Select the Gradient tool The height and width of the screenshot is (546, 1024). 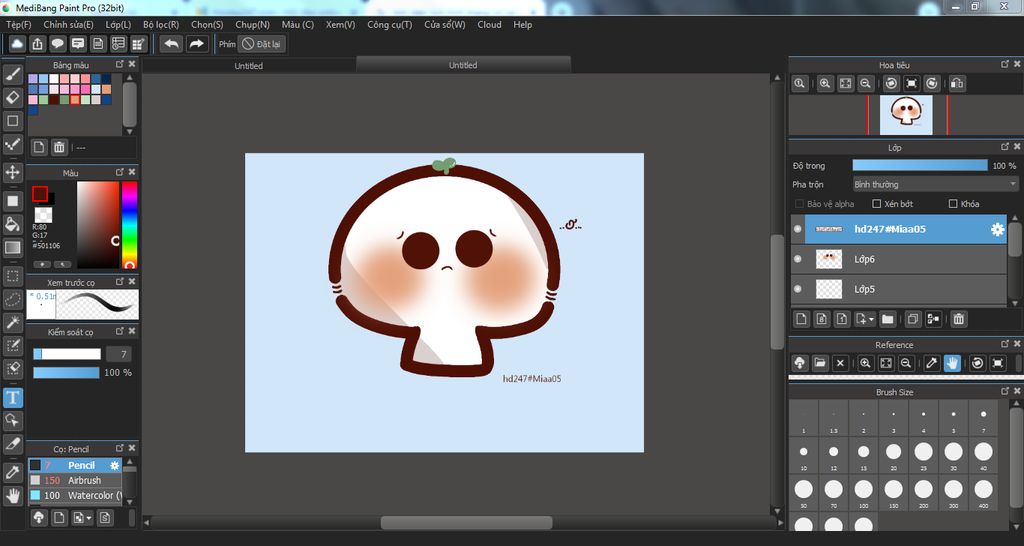click(x=12, y=248)
